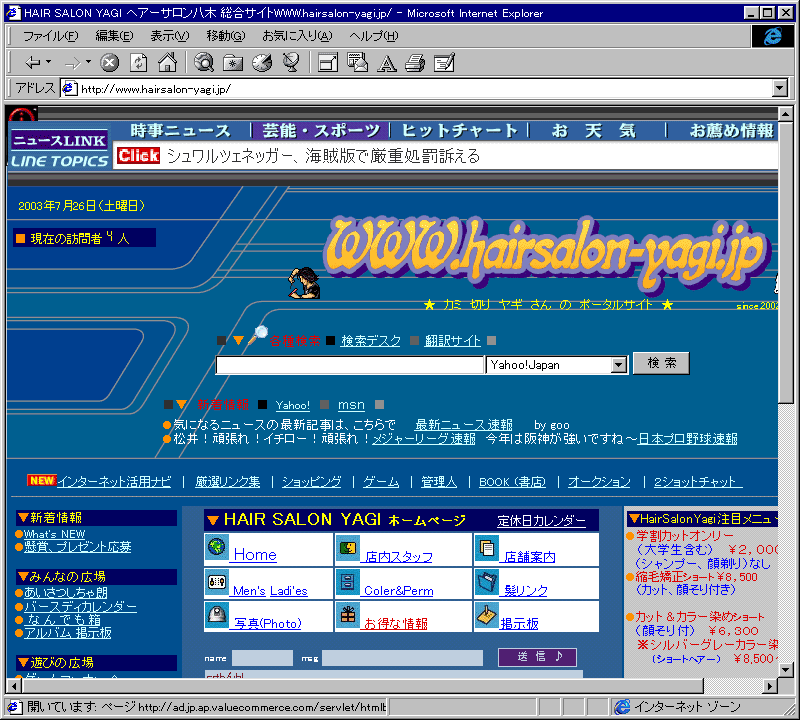
Task: Click the documents icon beside 店舗案内
Action: tap(487, 548)
